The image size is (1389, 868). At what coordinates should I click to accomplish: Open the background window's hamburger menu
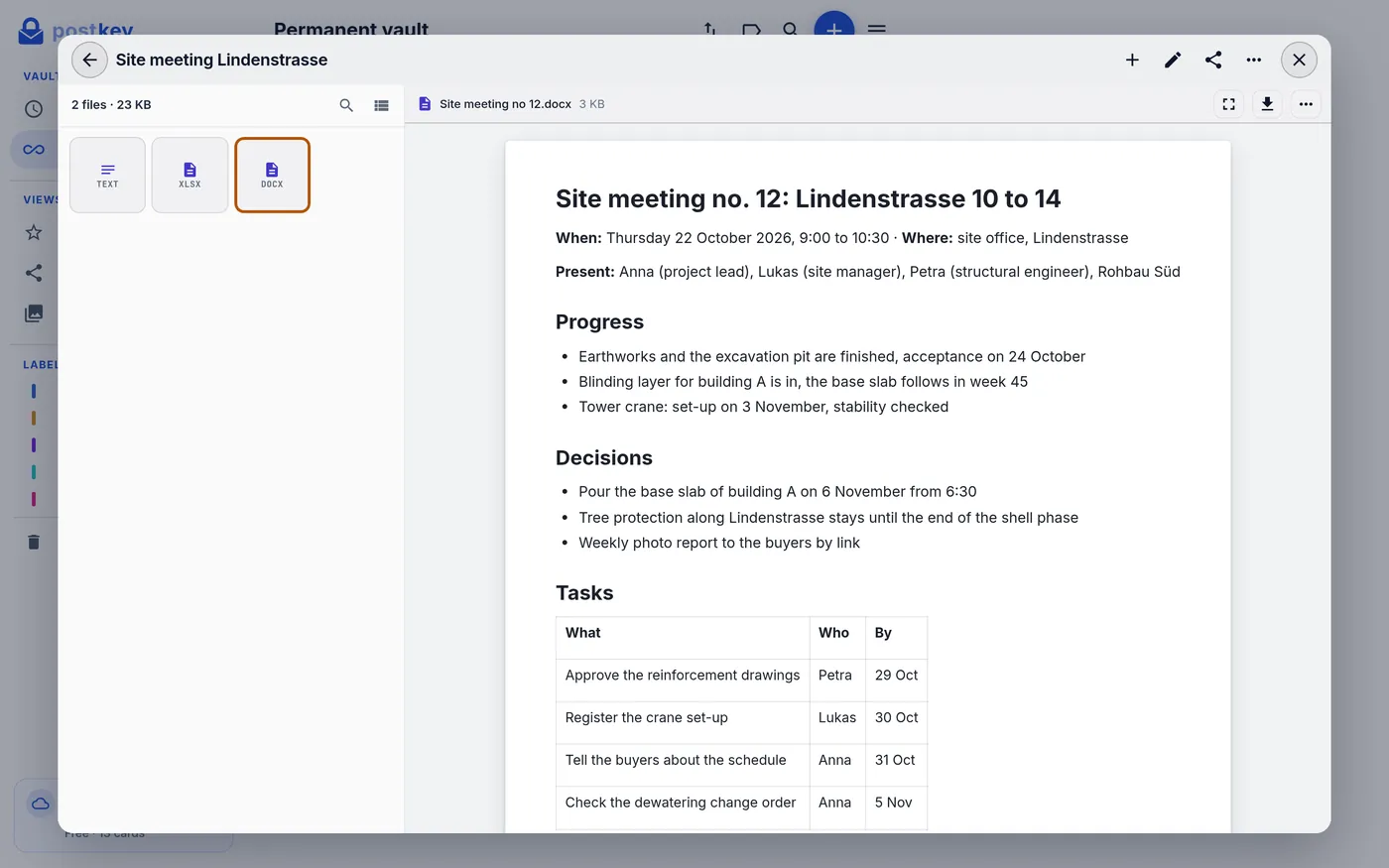(877, 29)
